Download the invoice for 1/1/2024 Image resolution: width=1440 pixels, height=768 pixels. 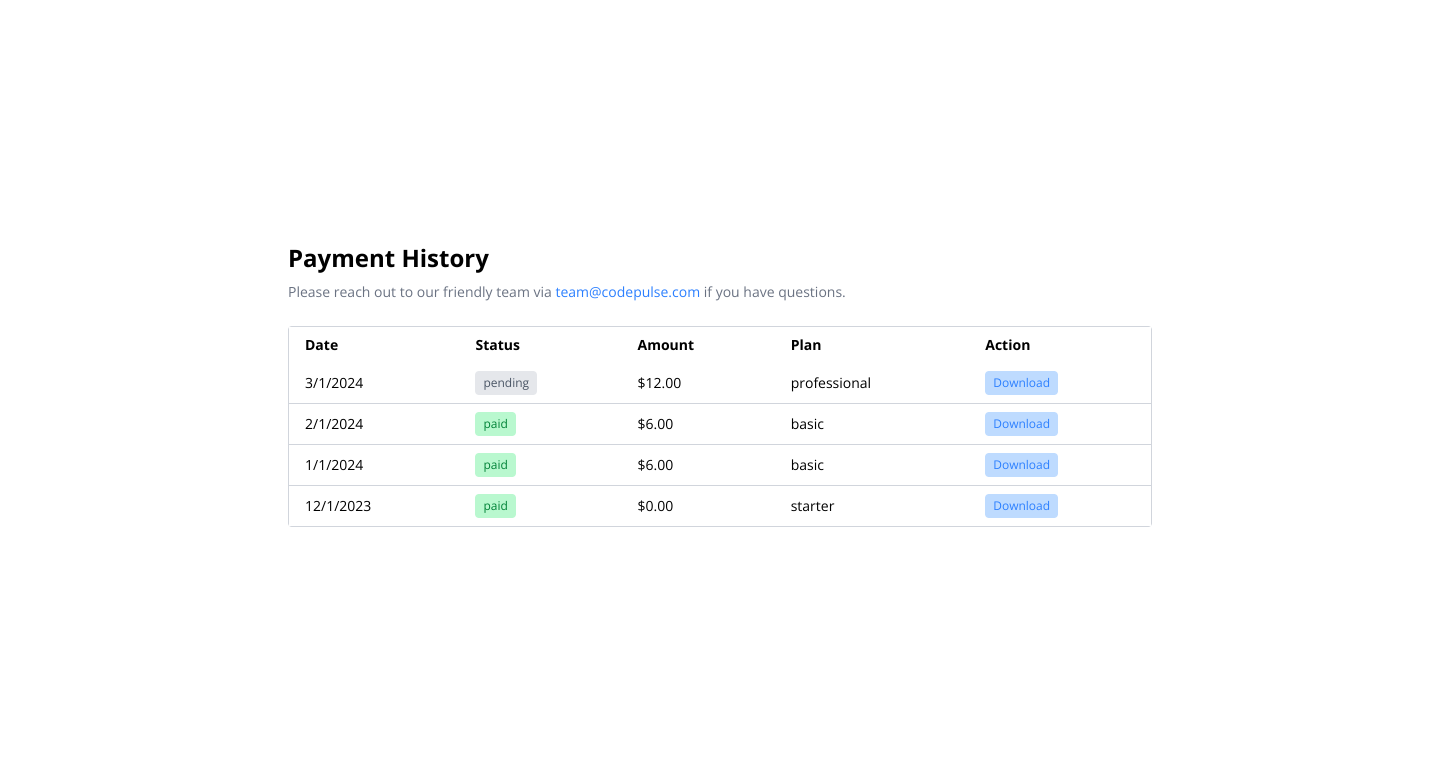point(1021,465)
